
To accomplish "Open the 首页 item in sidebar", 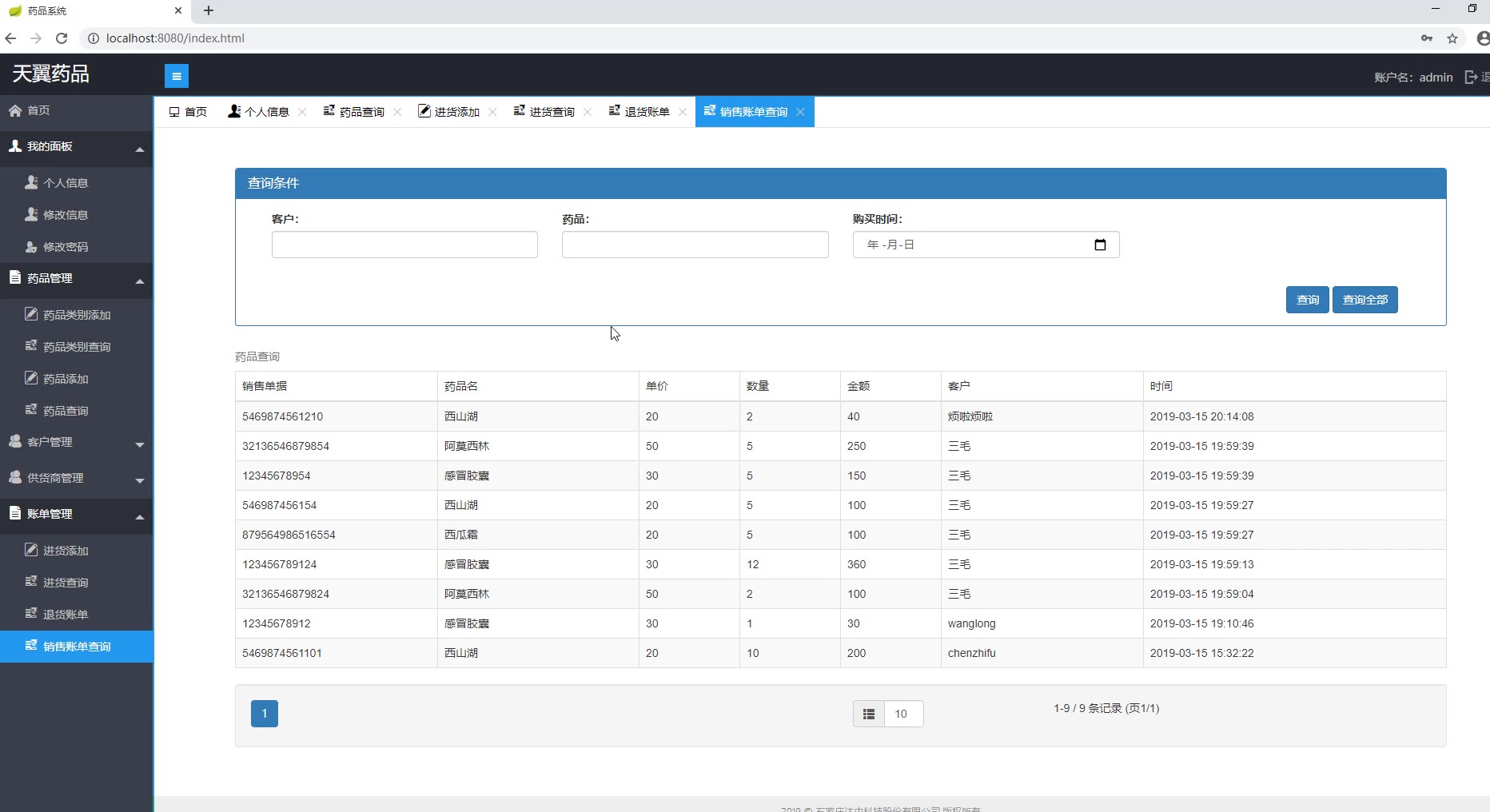I will coord(76,111).
